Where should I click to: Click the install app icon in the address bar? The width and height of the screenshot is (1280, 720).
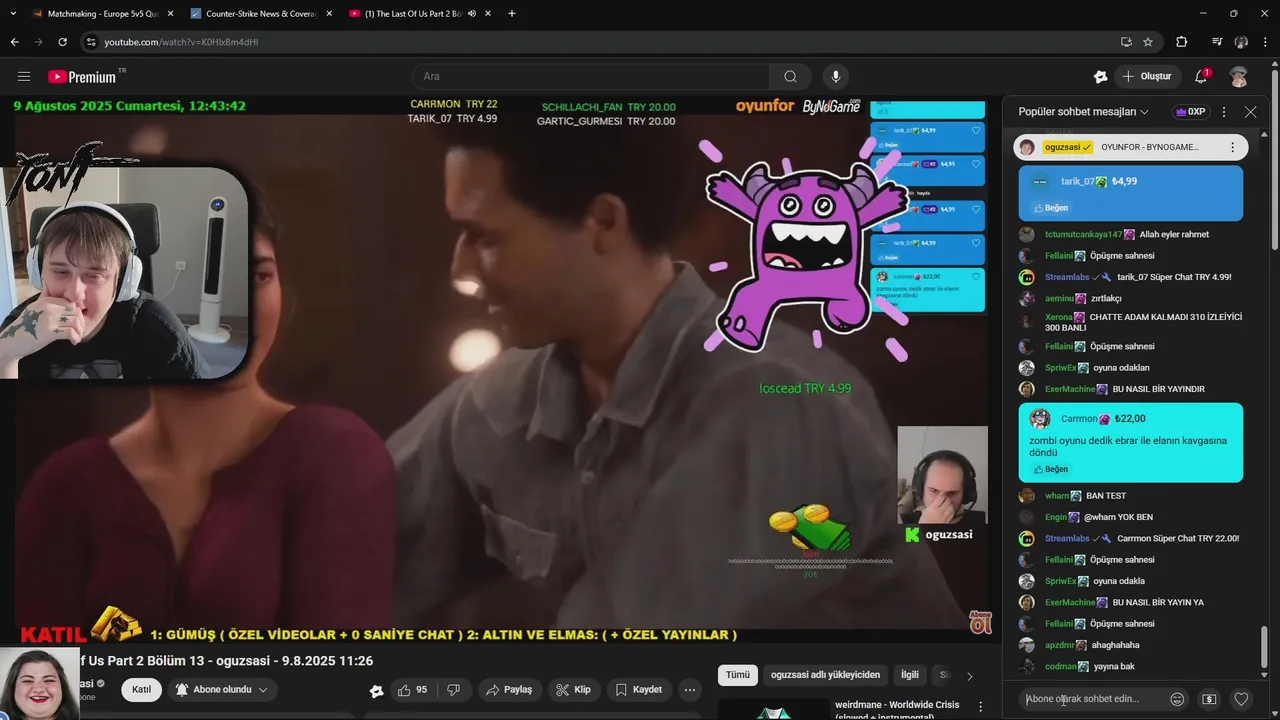point(1126,42)
